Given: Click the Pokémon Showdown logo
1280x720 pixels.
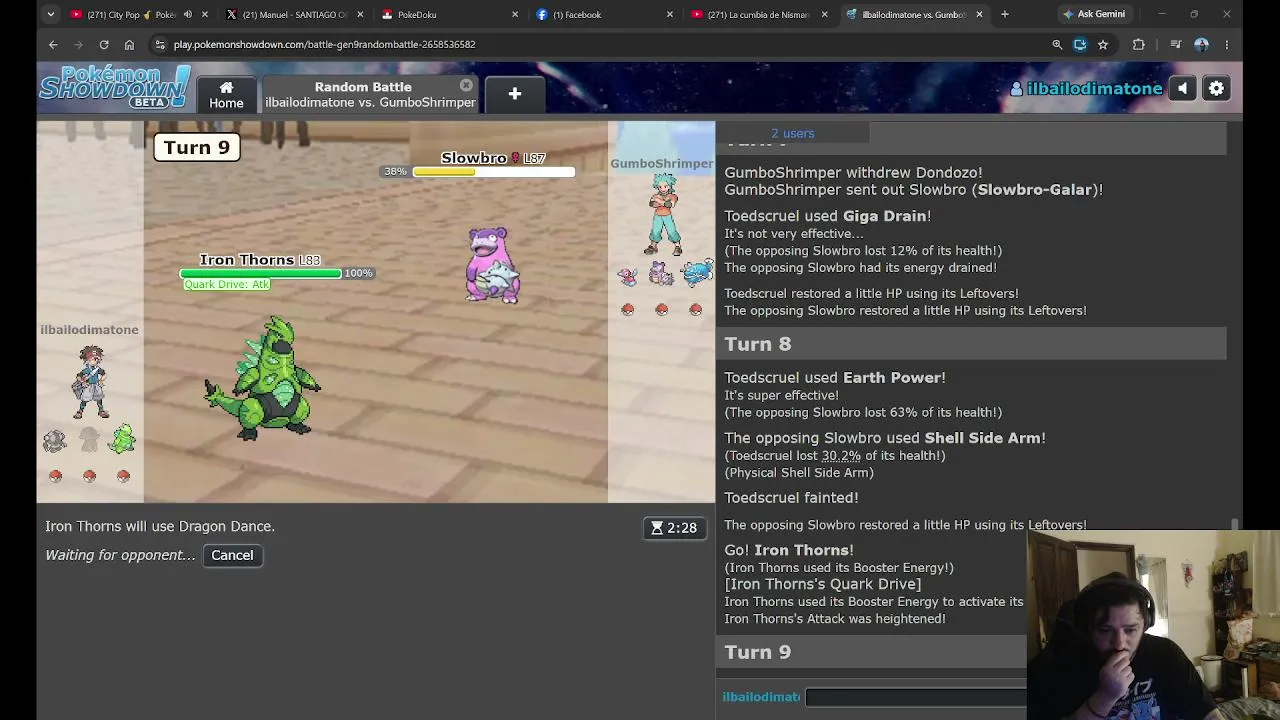Looking at the screenshot, I should tap(115, 87).
